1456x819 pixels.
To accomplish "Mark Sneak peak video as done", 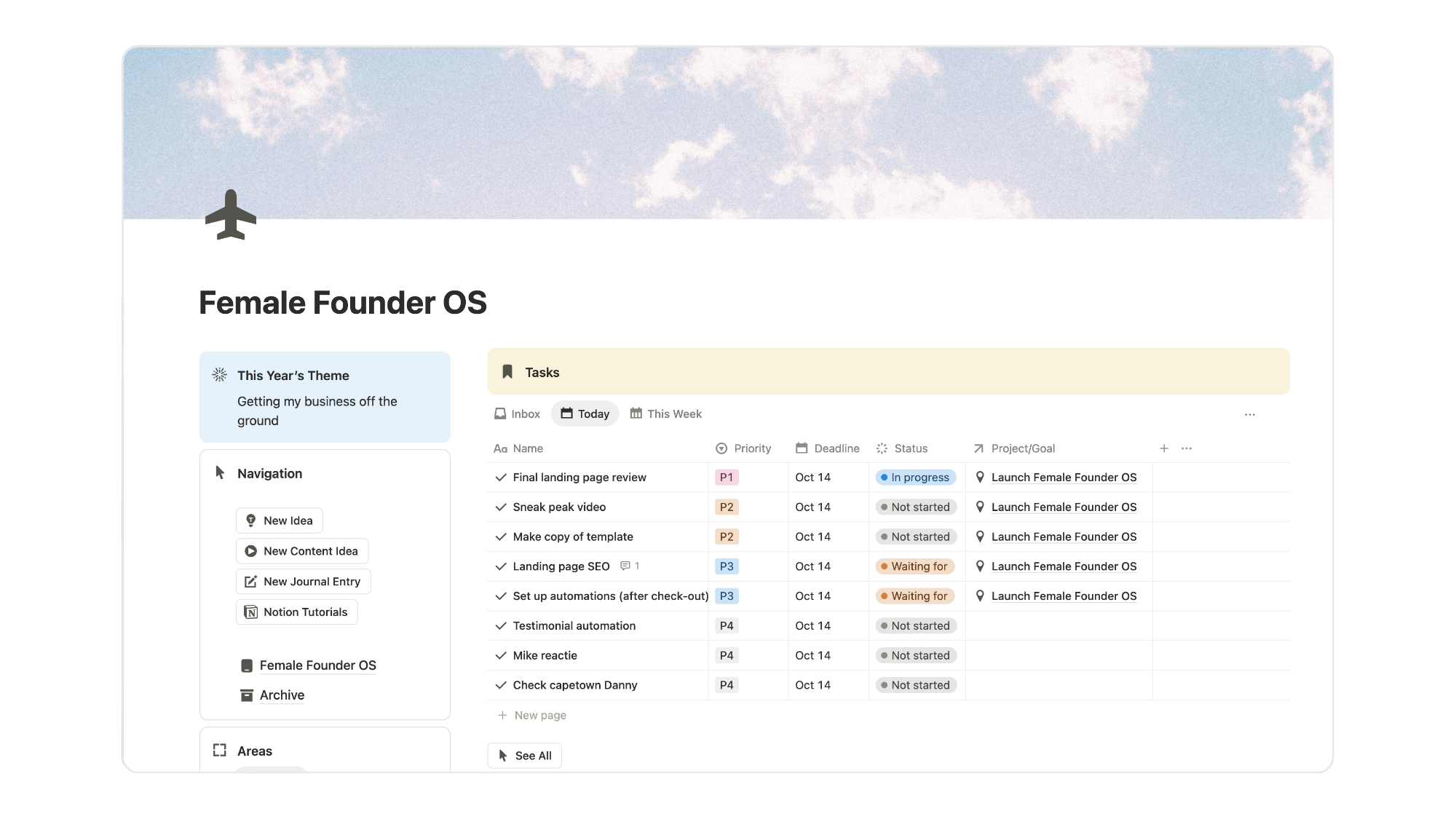I will [x=500, y=507].
